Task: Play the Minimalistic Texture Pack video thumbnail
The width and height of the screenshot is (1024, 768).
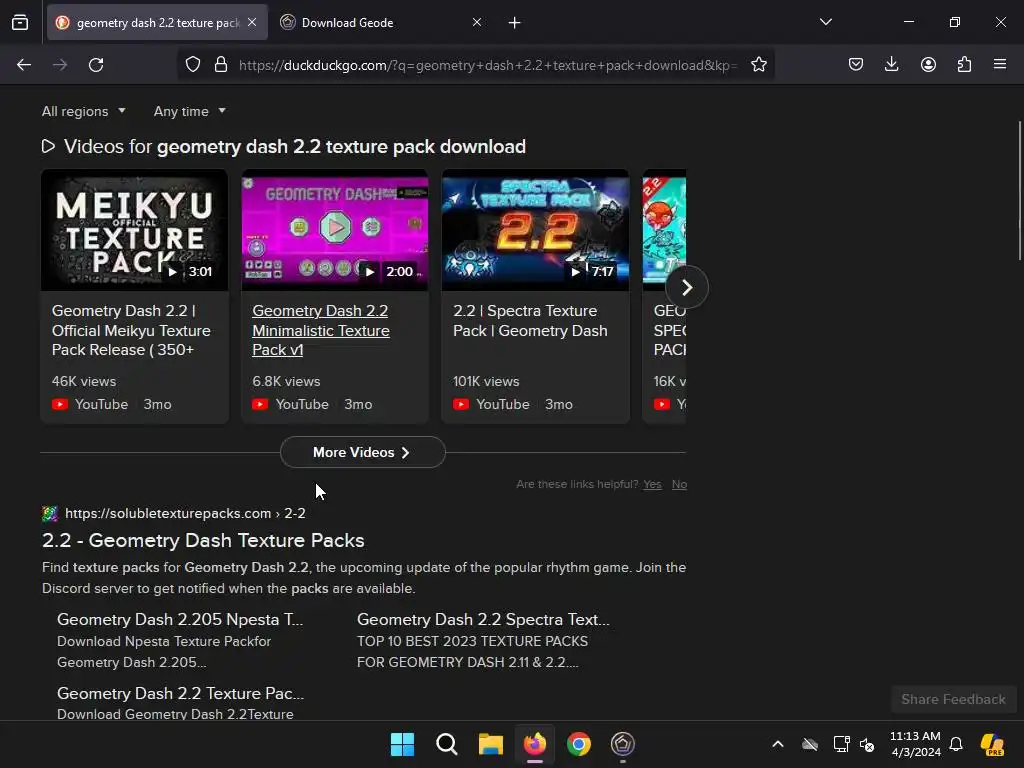Action: pyautogui.click(x=335, y=230)
